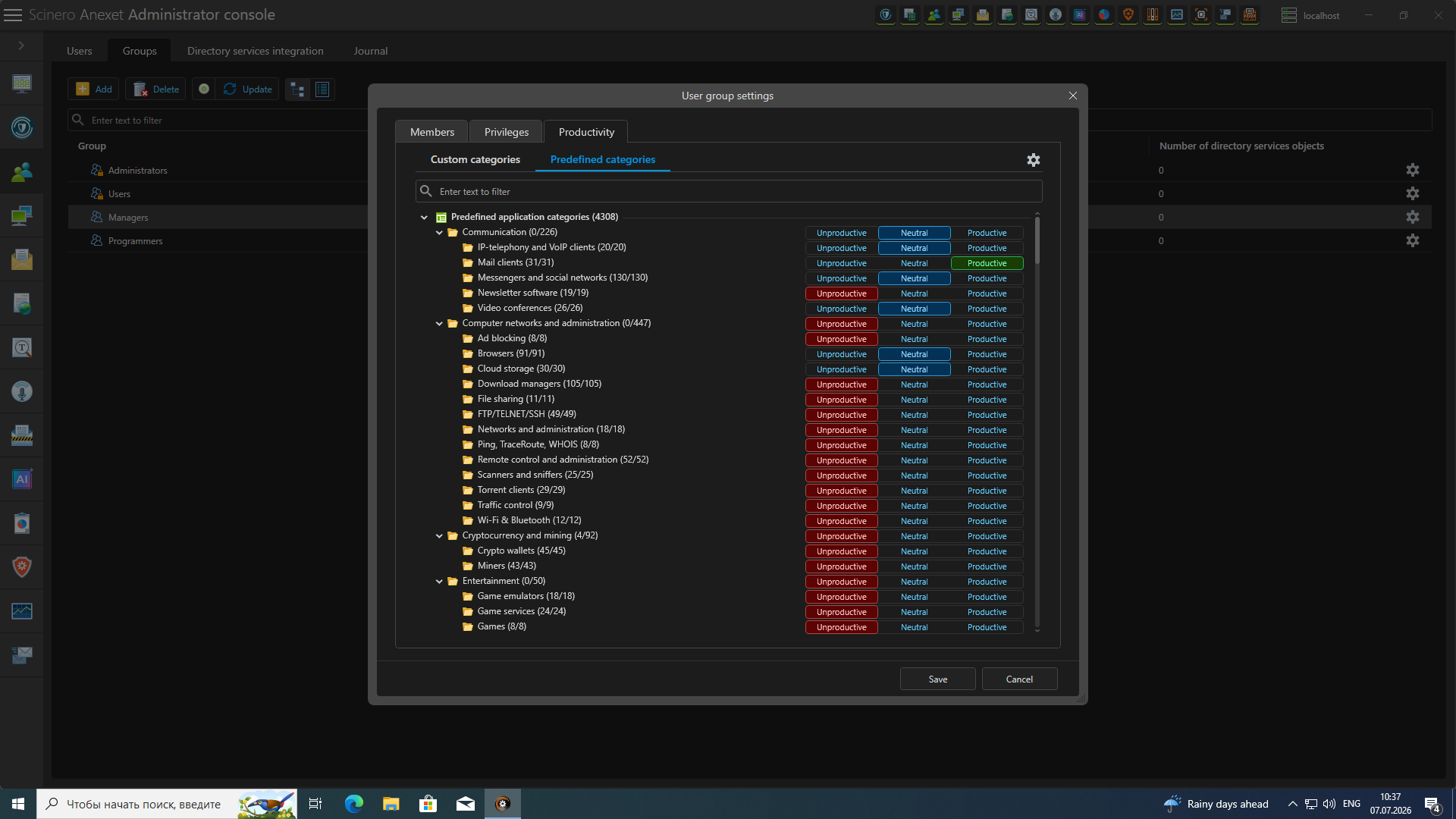Image resolution: width=1456 pixels, height=819 pixels.
Task: Open Microsoft Edge from the taskbar
Action: click(x=354, y=804)
